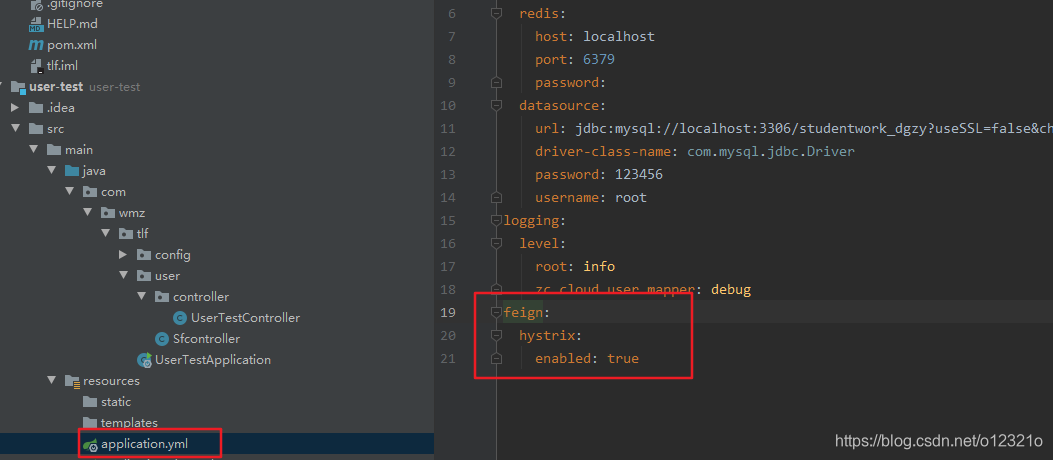This screenshot has height=460, width=1053.
Task: Click the Sfcontroller class icon
Action: click(x=162, y=338)
